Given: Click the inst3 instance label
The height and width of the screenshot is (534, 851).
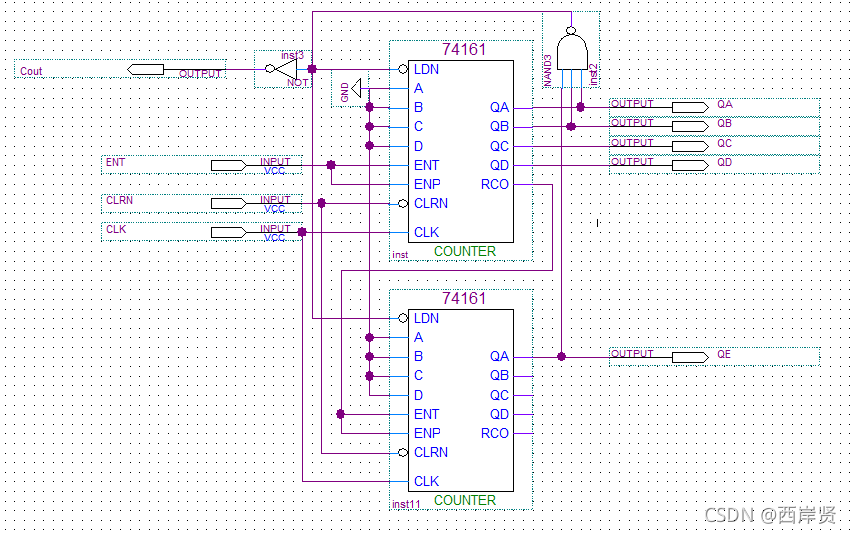Looking at the screenshot, I should pos(293,55).
